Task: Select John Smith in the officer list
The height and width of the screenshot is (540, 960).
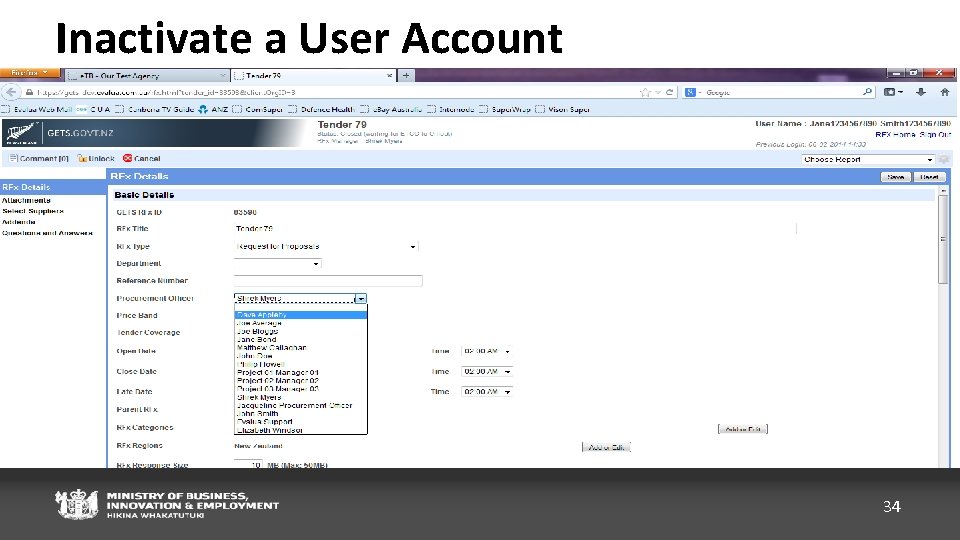Action: tap(301, 413)
